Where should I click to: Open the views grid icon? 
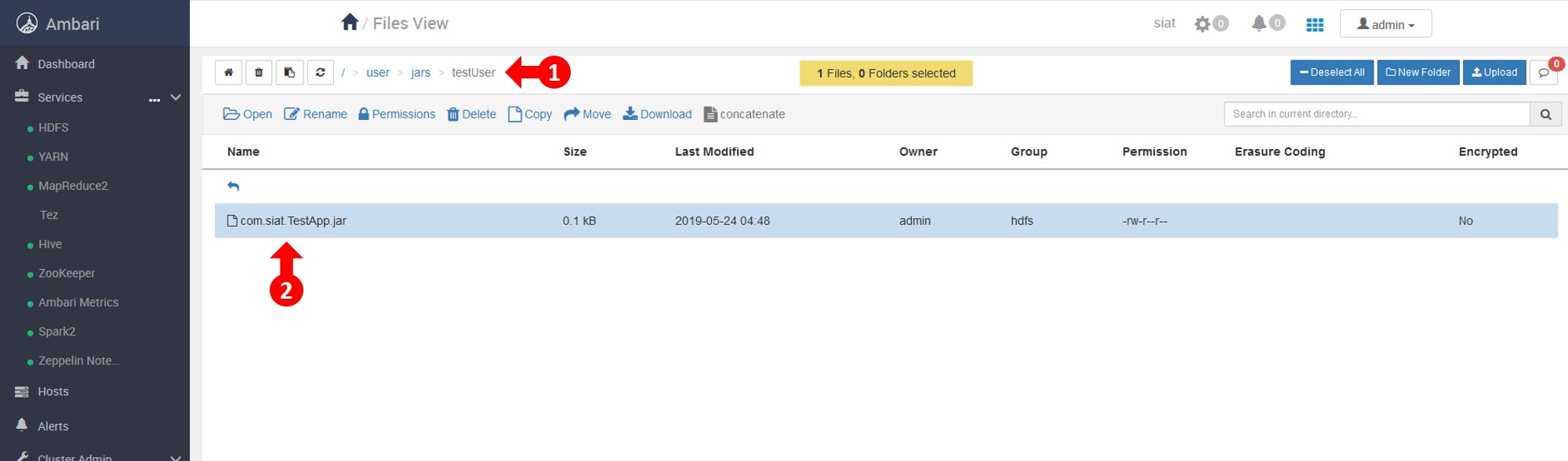1315,24
